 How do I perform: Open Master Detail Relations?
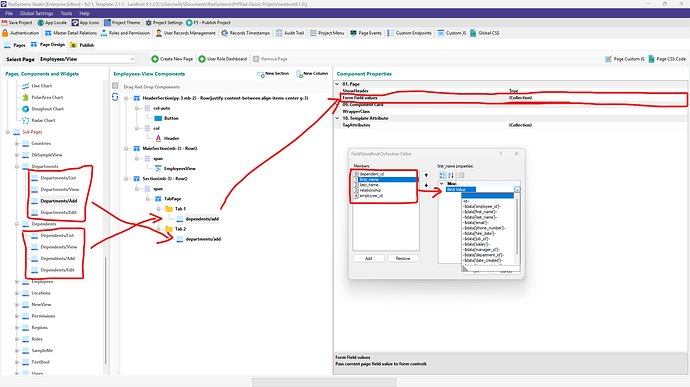pyautogui.click(x=70, y=33)
